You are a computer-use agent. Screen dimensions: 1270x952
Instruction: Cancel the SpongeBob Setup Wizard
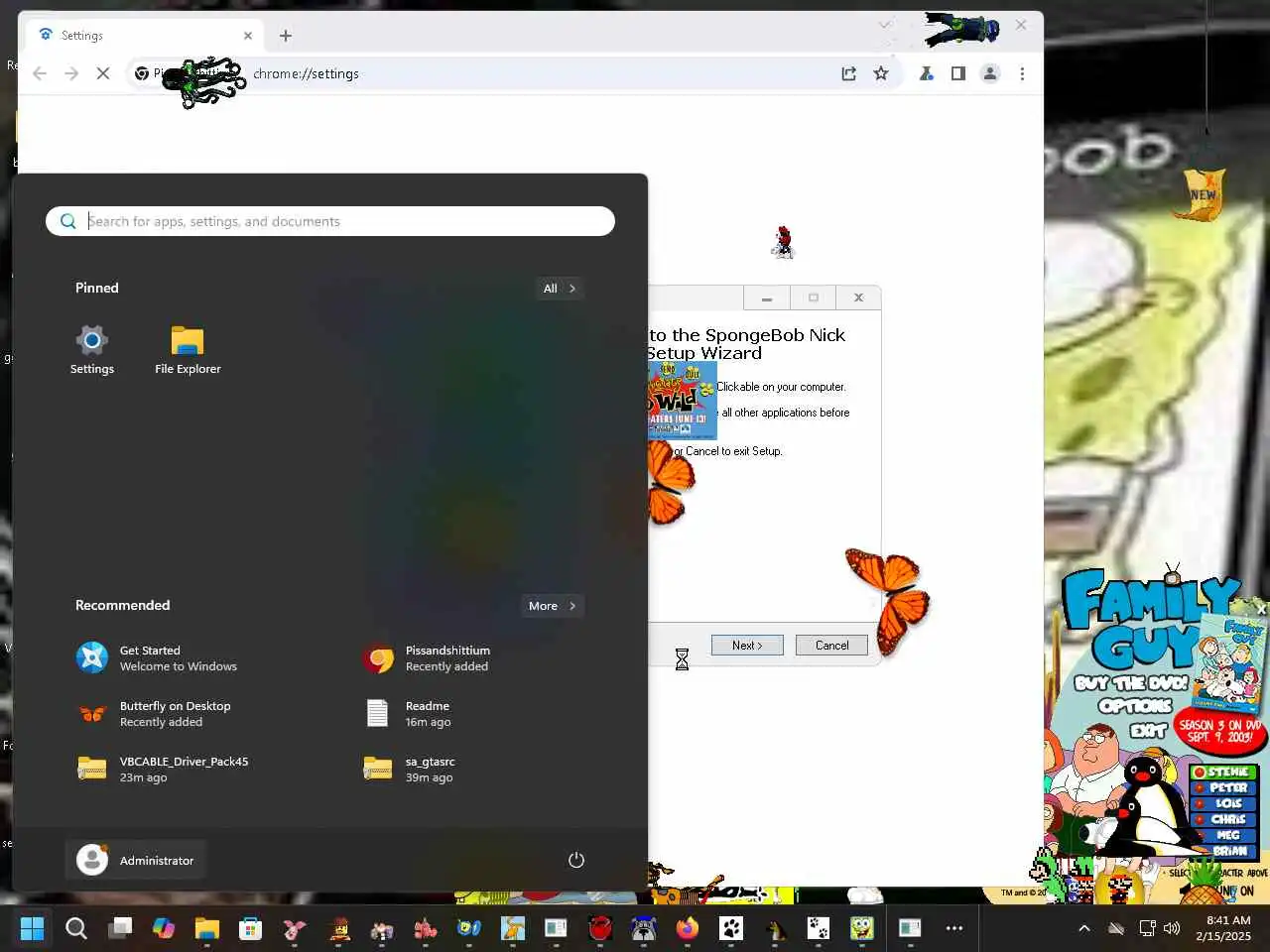click(x=831, y=646)
